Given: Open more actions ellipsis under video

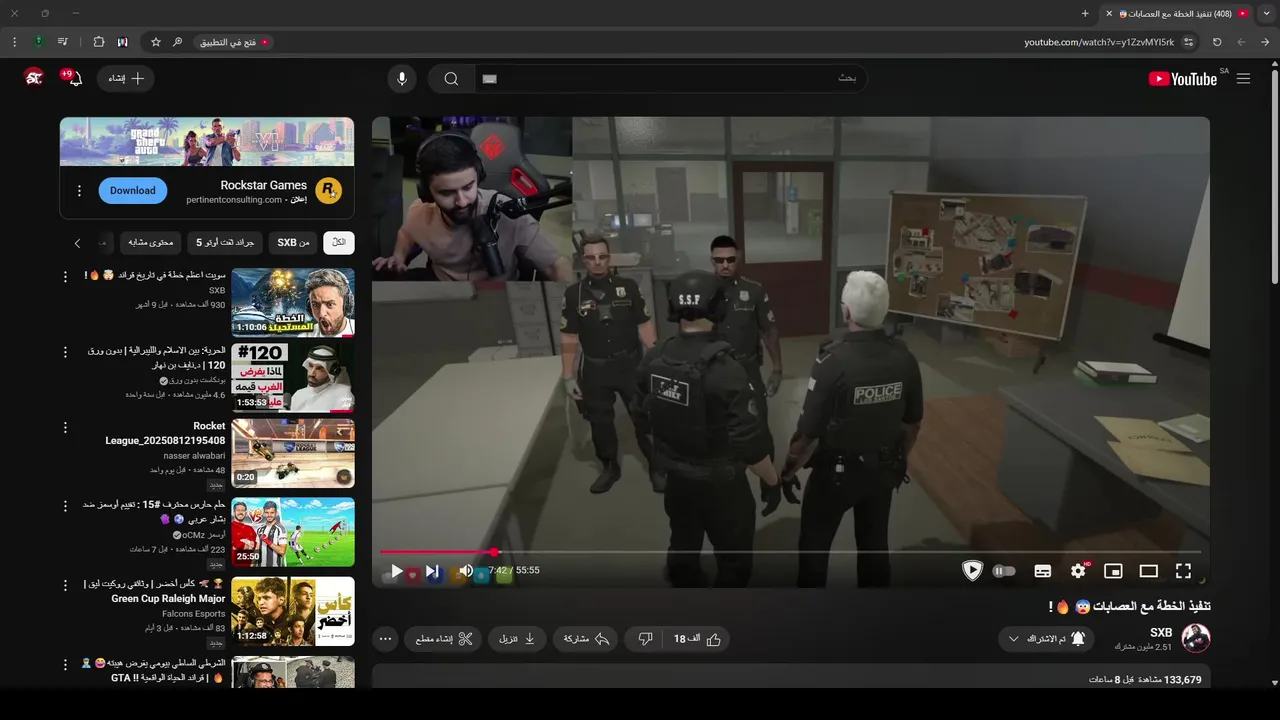Looking at the screenshot, I should pos(385,639).
